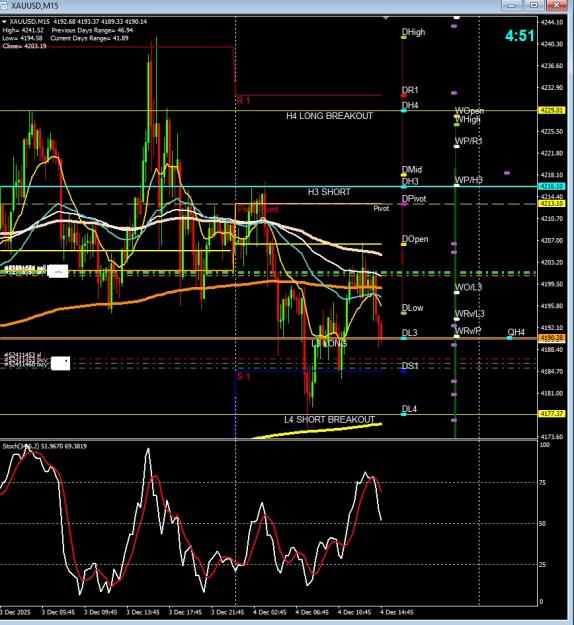Screen dimensions: 574x625
Task: Select the WRv/P weekly label
Action: tap(468, 331)
